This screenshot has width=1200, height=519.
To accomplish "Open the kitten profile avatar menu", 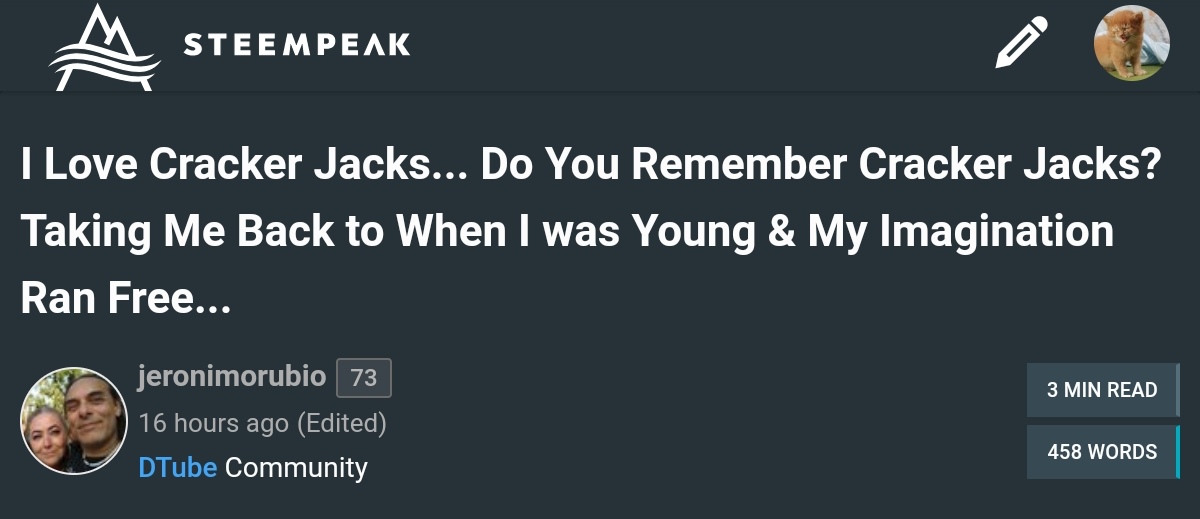I will pyautogui.click(x=1131, y=43).
